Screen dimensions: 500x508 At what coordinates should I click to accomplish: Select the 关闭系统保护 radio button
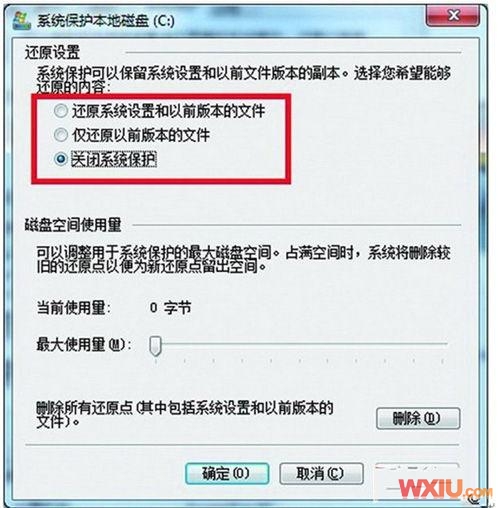click(x=61, y=159)
